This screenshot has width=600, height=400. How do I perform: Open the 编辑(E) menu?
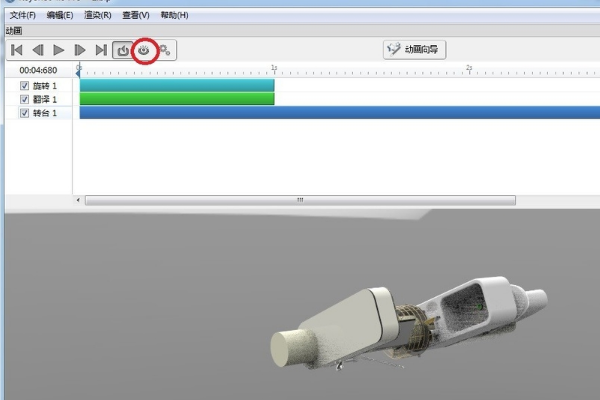pos(56,16)
